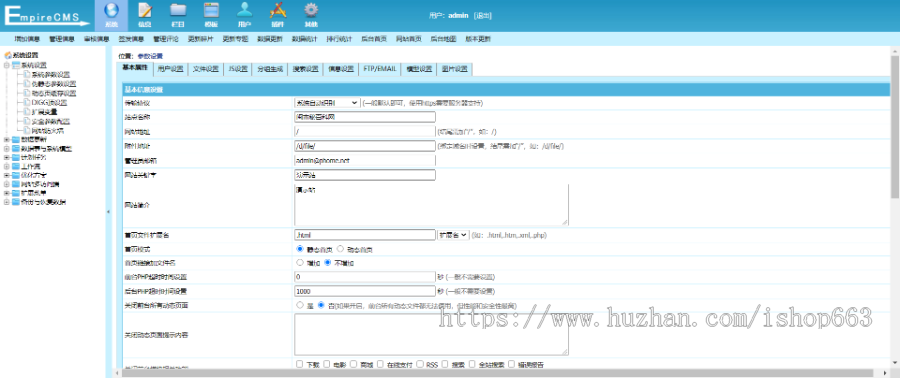
Task: Open the 传输协议 dropdown
Action: click(x=327, y=103)
